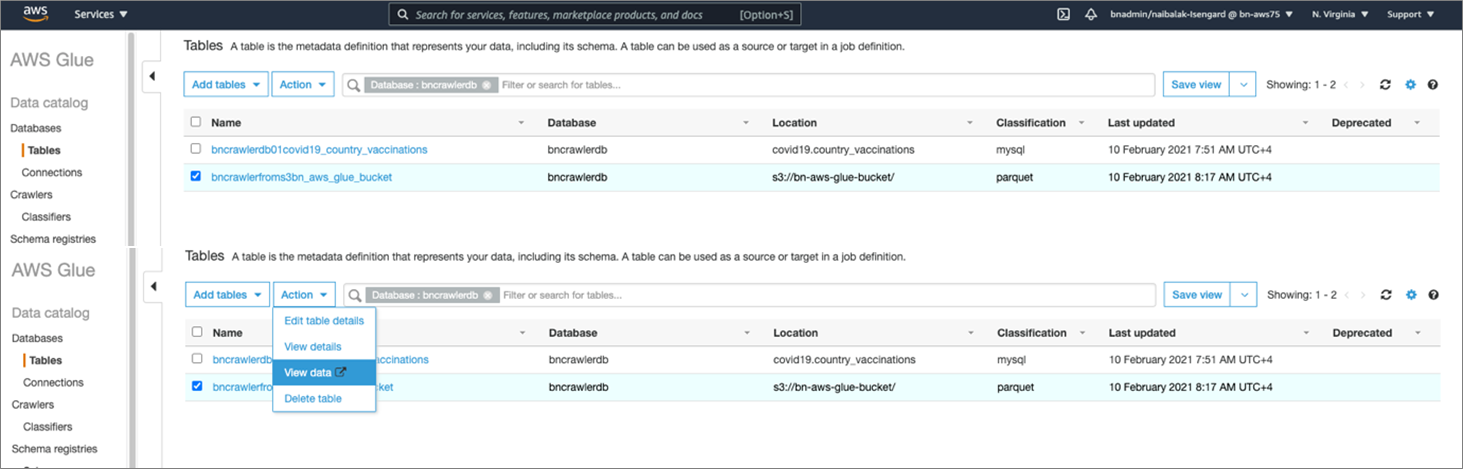1463x469 pixels.
Task: Click the search magnifier in the upper table filter
Action: pyautogui.click(x=353, y=85)
